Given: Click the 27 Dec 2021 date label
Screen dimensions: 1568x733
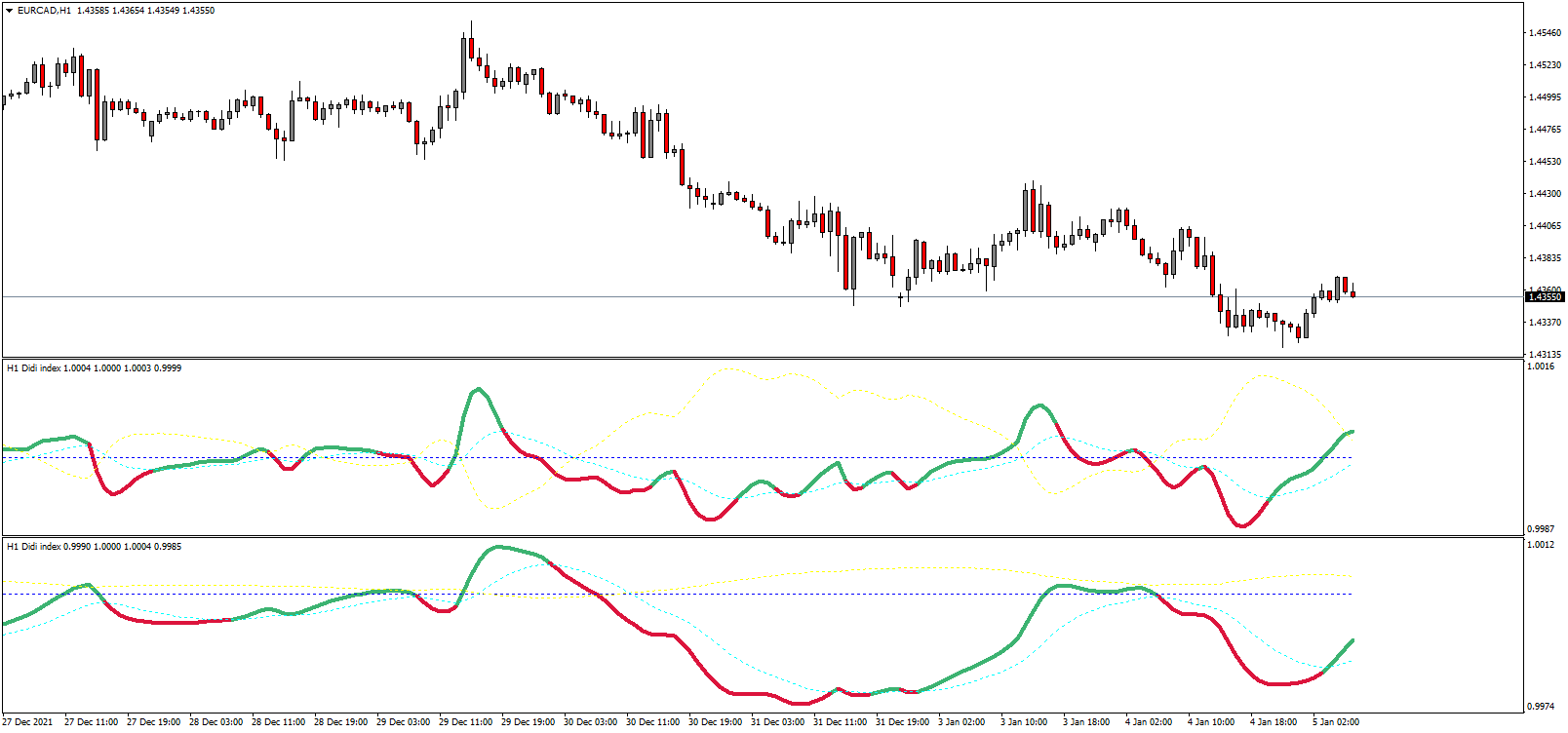Looking at the screenshot, I should [x=28, y=722].
